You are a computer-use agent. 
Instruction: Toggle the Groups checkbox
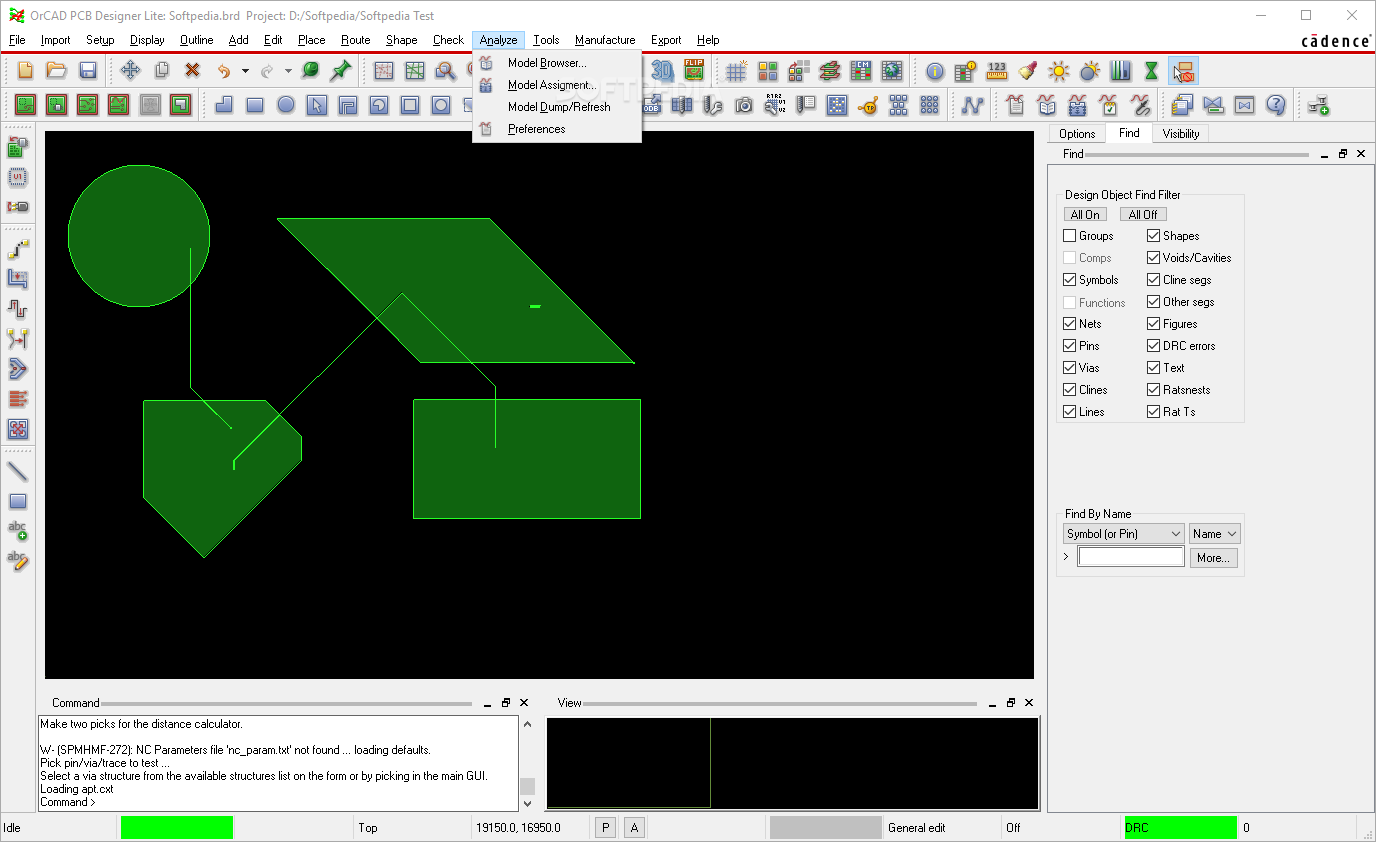(x=1070, y=236)
